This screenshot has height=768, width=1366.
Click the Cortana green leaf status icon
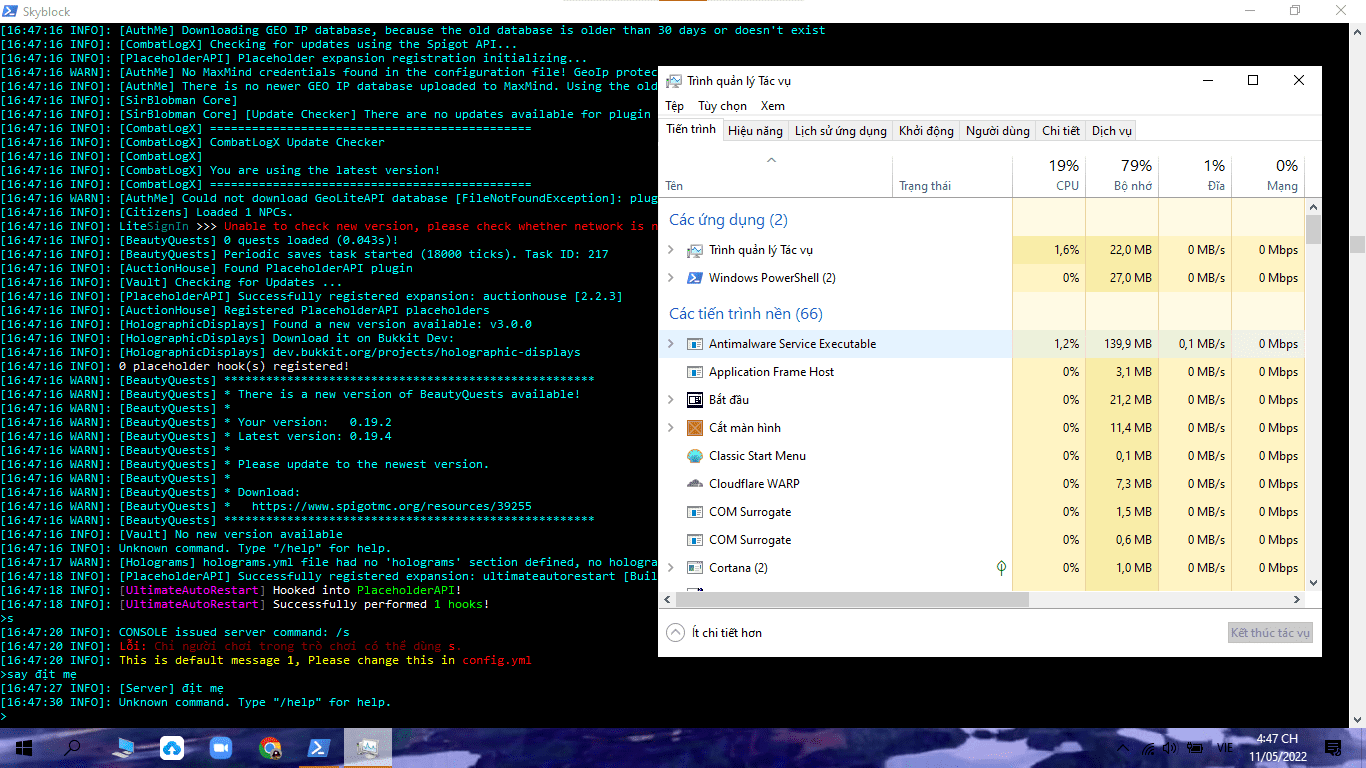pyautogui.click(x=1001, y=568)
